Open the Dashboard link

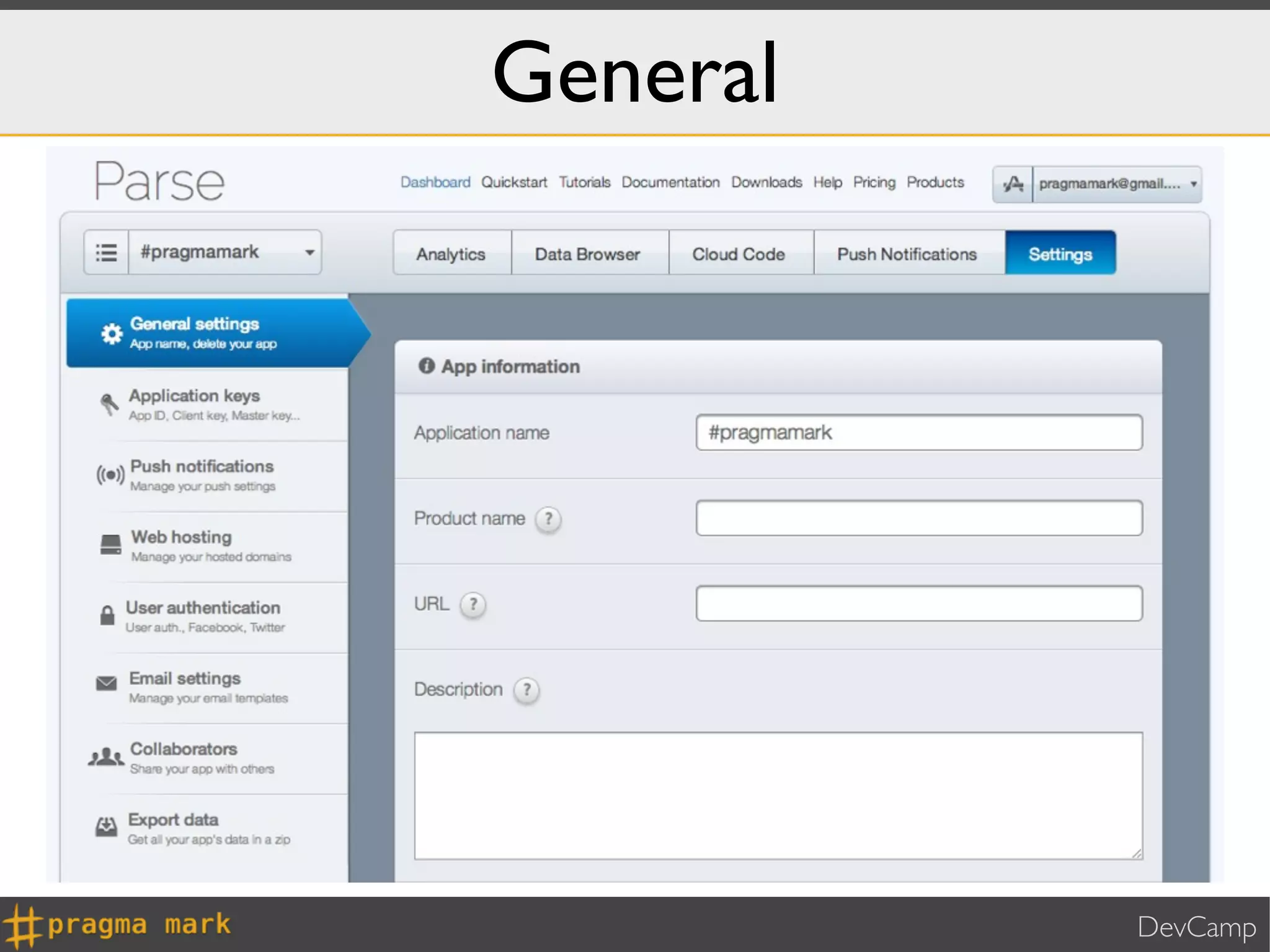tap(435, 182)
